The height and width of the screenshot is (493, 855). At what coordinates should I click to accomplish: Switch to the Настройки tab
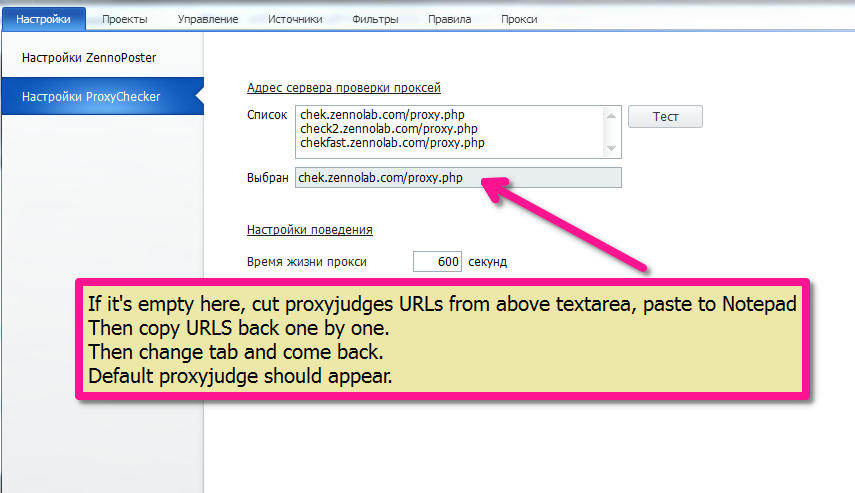click(x=44, y=19)
